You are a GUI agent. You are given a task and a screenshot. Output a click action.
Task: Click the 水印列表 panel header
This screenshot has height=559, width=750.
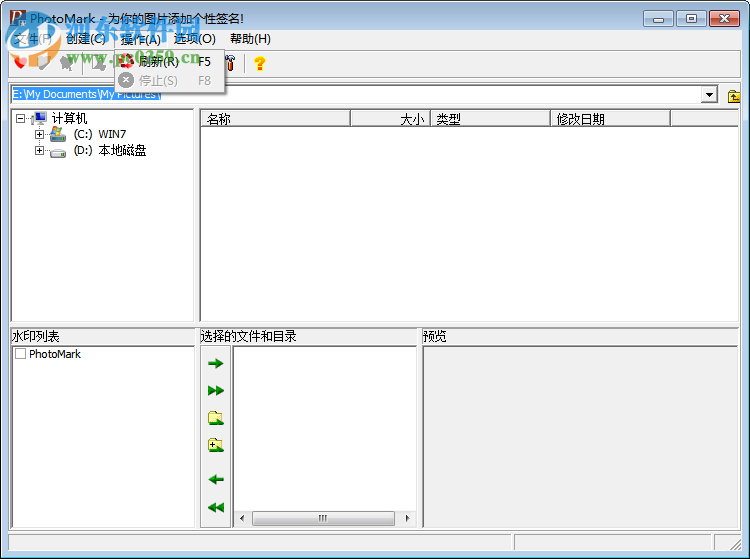pos(102,336)
